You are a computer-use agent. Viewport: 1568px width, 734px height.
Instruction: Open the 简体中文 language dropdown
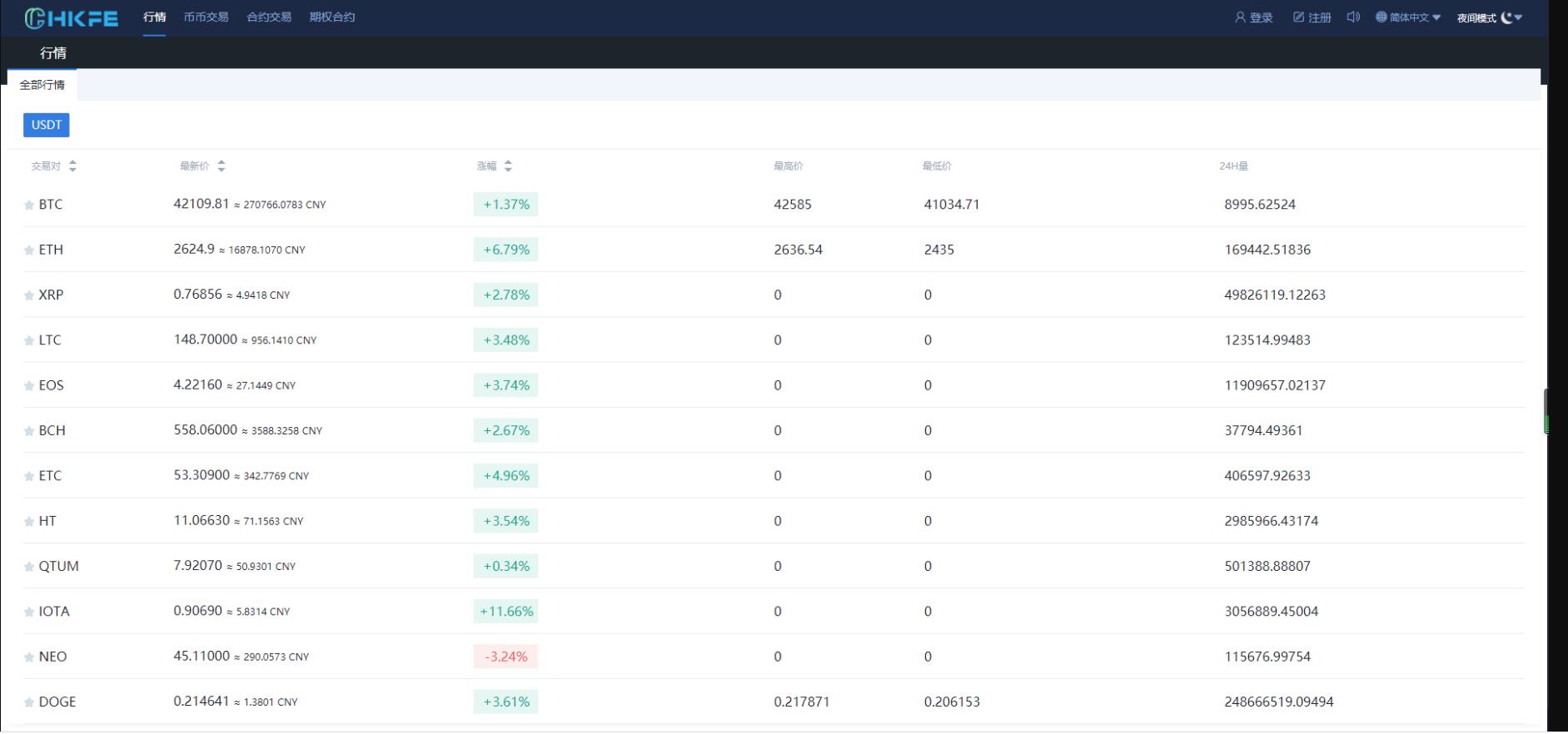pyautogui.click(x=1408, y=17)
